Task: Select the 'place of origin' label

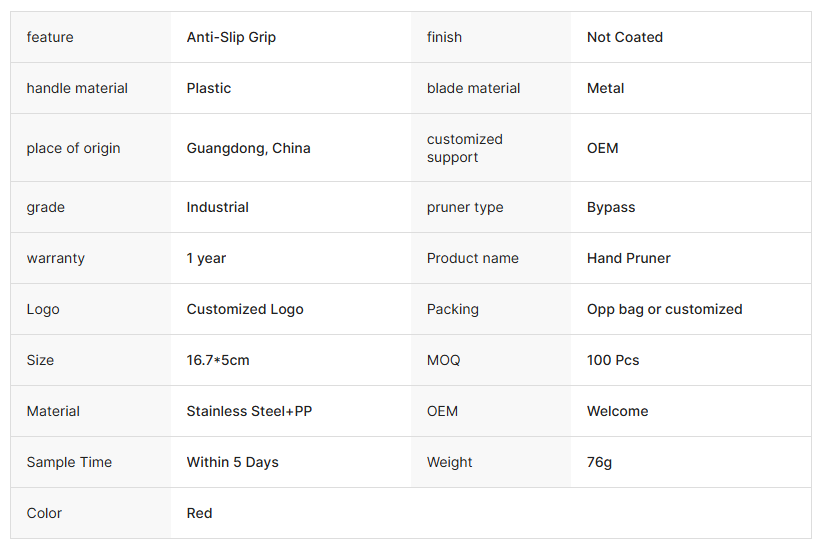Action: point(73,148)
